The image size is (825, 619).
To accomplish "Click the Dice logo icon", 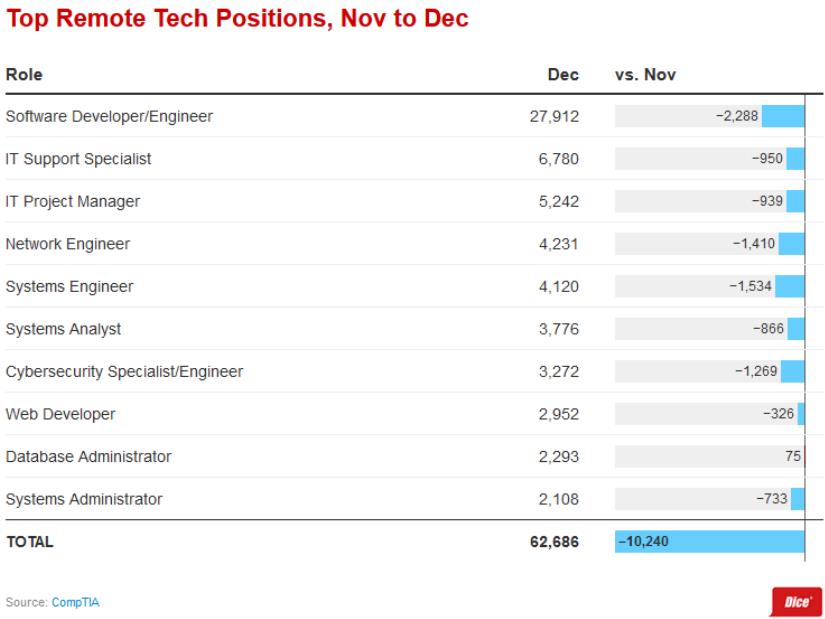I will click(802, 601).
